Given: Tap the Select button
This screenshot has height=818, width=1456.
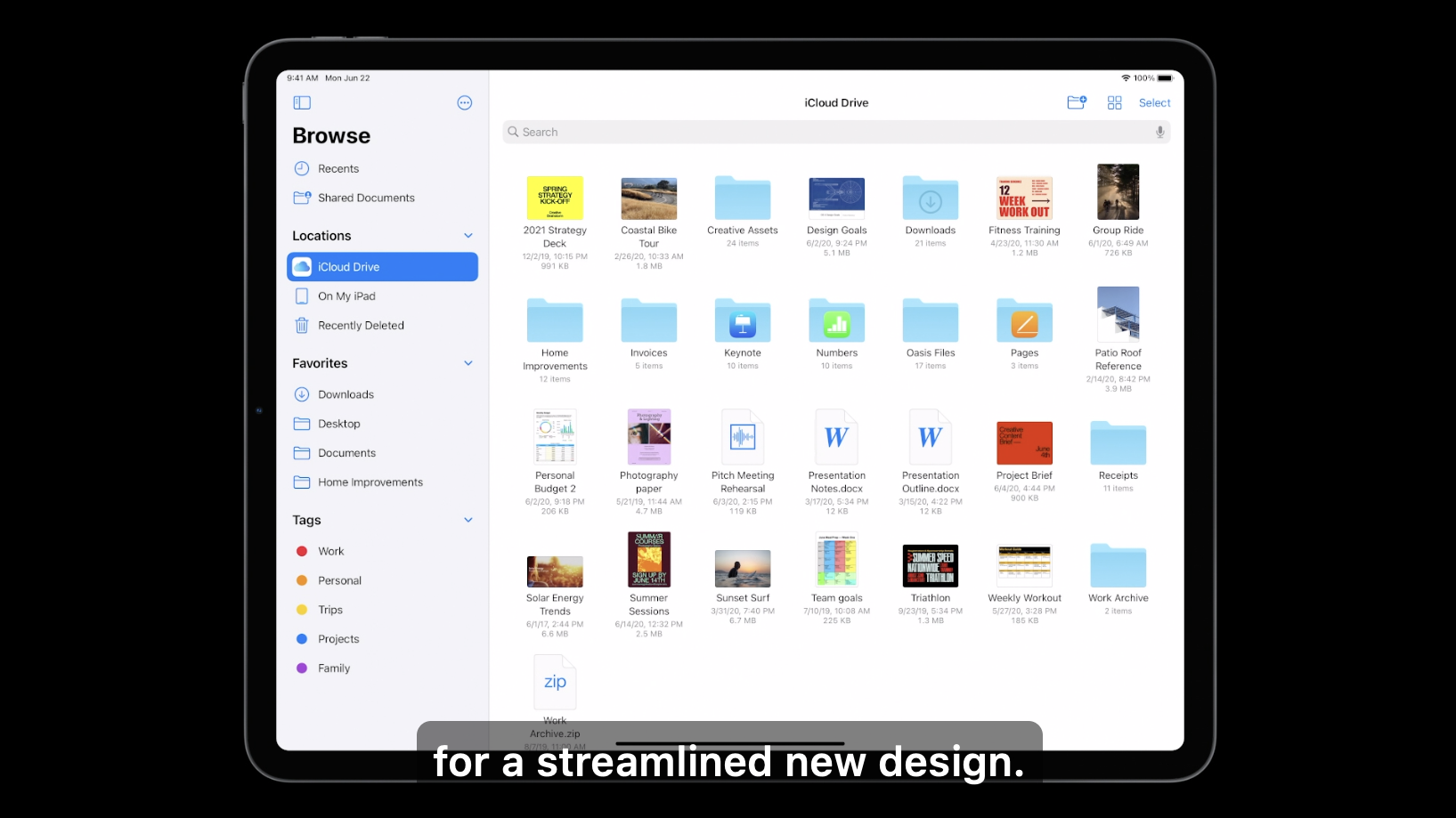Looking at the screenshot, I should coord(1154,103).
